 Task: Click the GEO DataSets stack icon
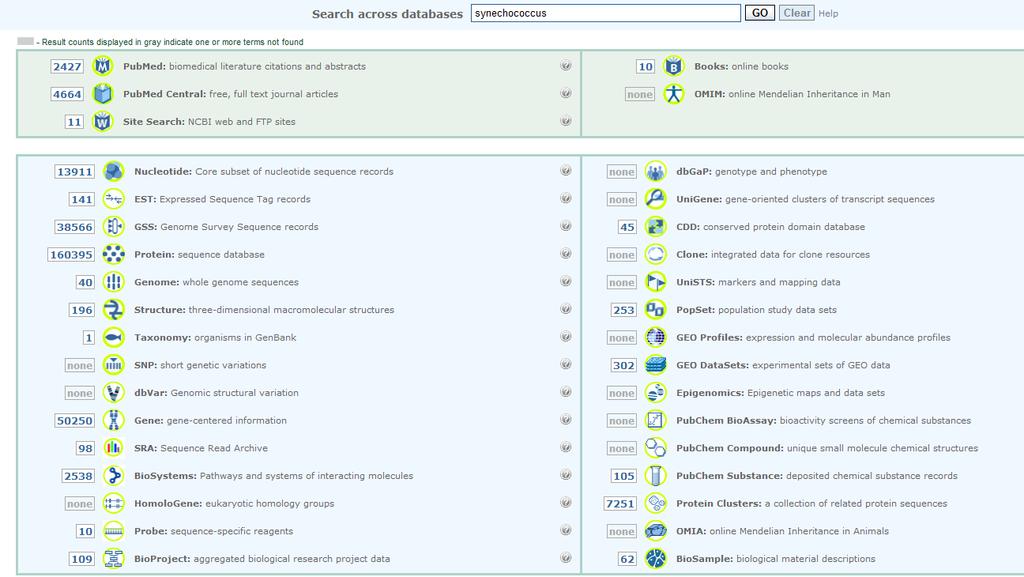click(655, 365)
